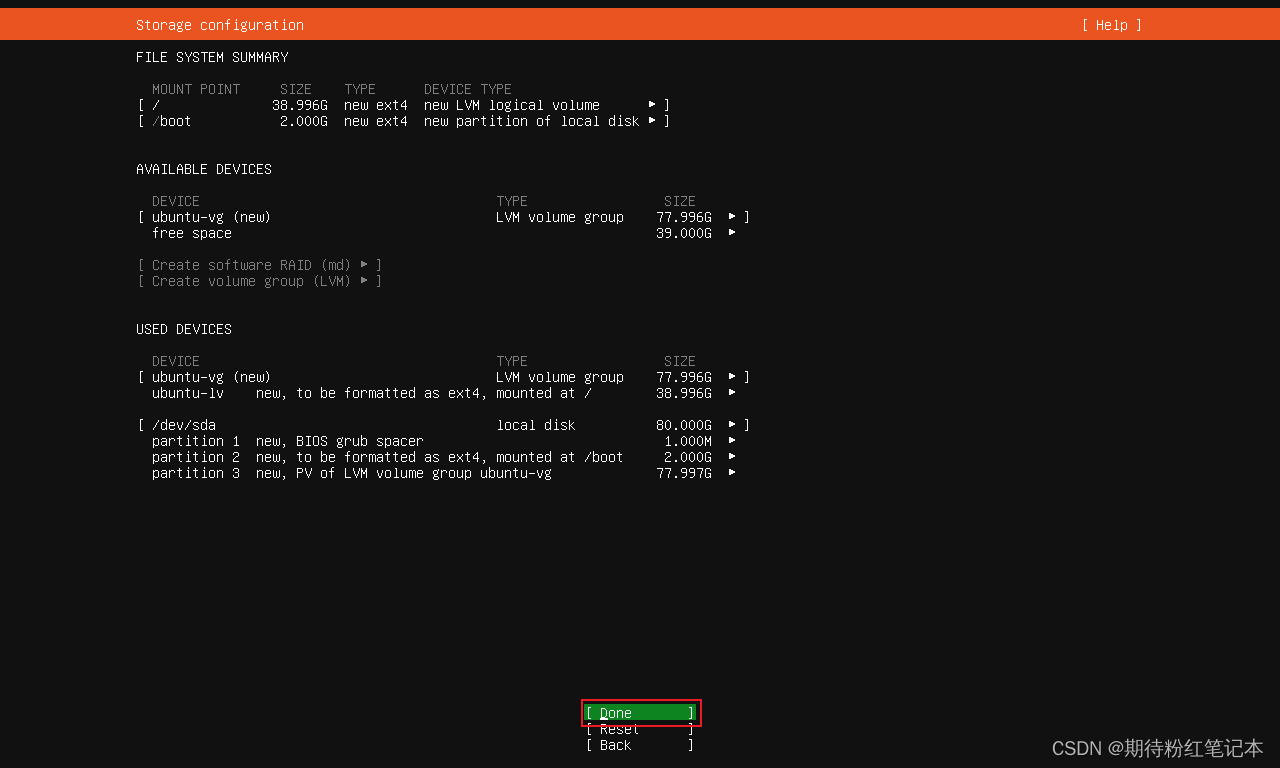Open arrow menu for /dev/sda local disk
The width and height of the screenshot is (1280, 768).
tap(732, 425)
